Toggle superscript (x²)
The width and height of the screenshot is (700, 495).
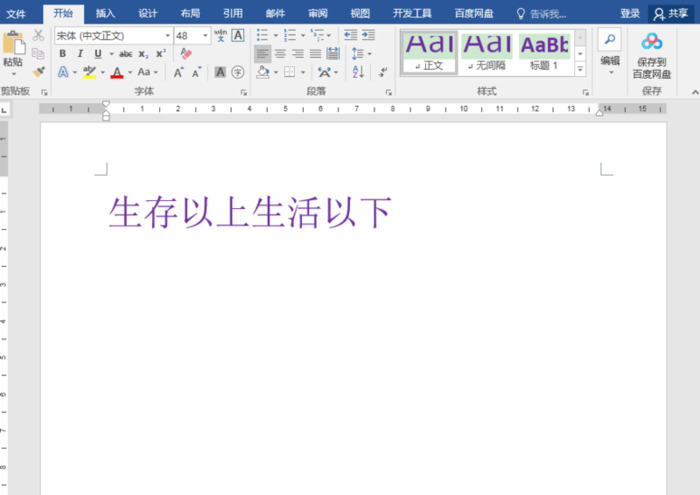[161, 54]
